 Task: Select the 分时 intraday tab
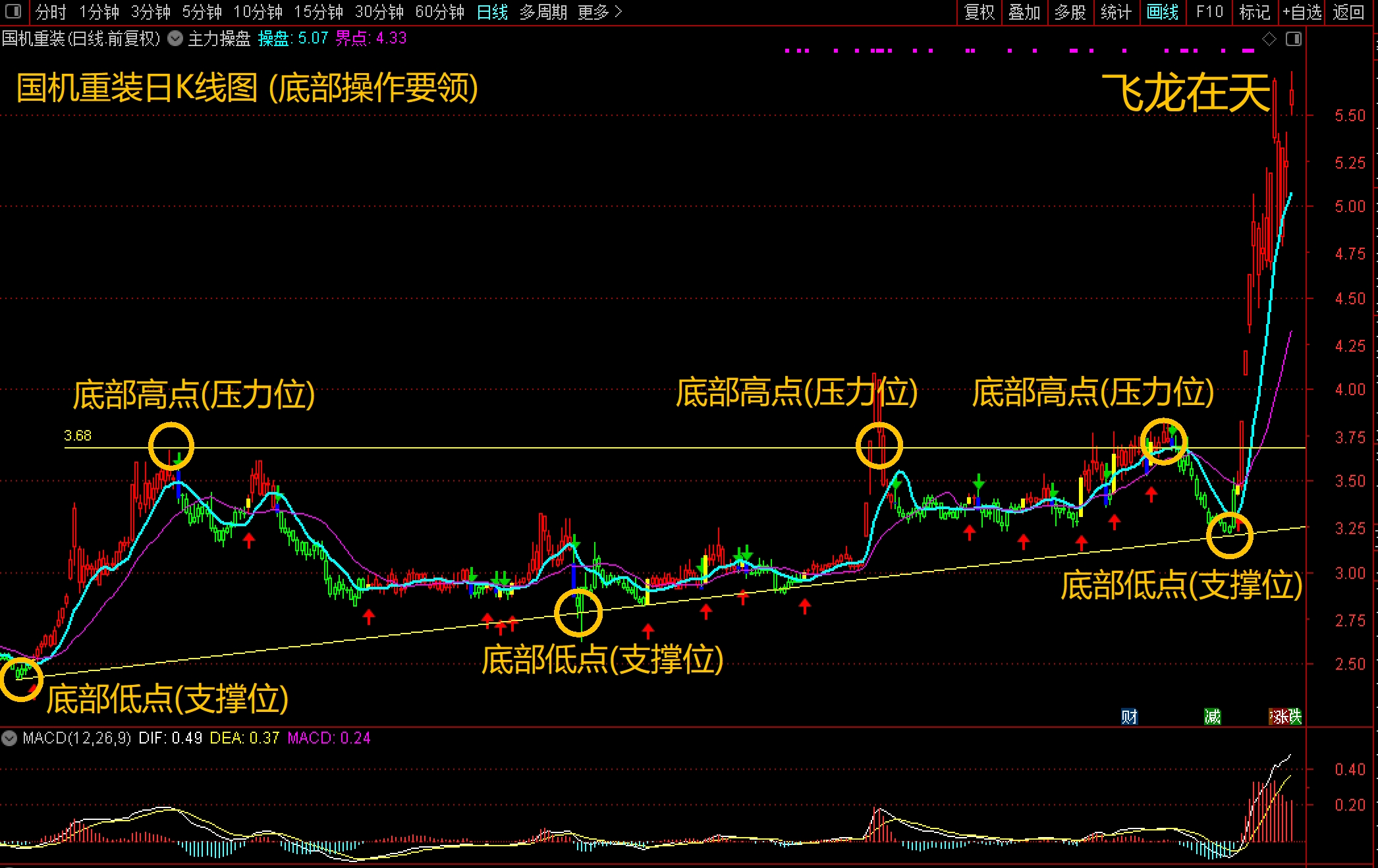coord(51,12)
